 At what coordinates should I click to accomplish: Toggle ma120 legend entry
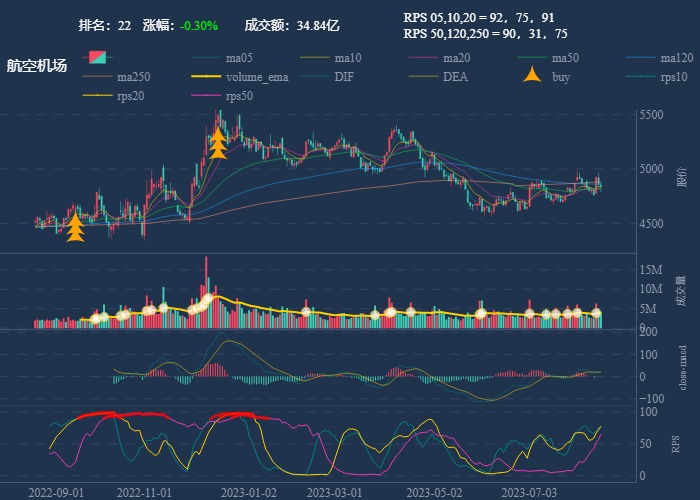pyautogui.click(x=643, y=57)
